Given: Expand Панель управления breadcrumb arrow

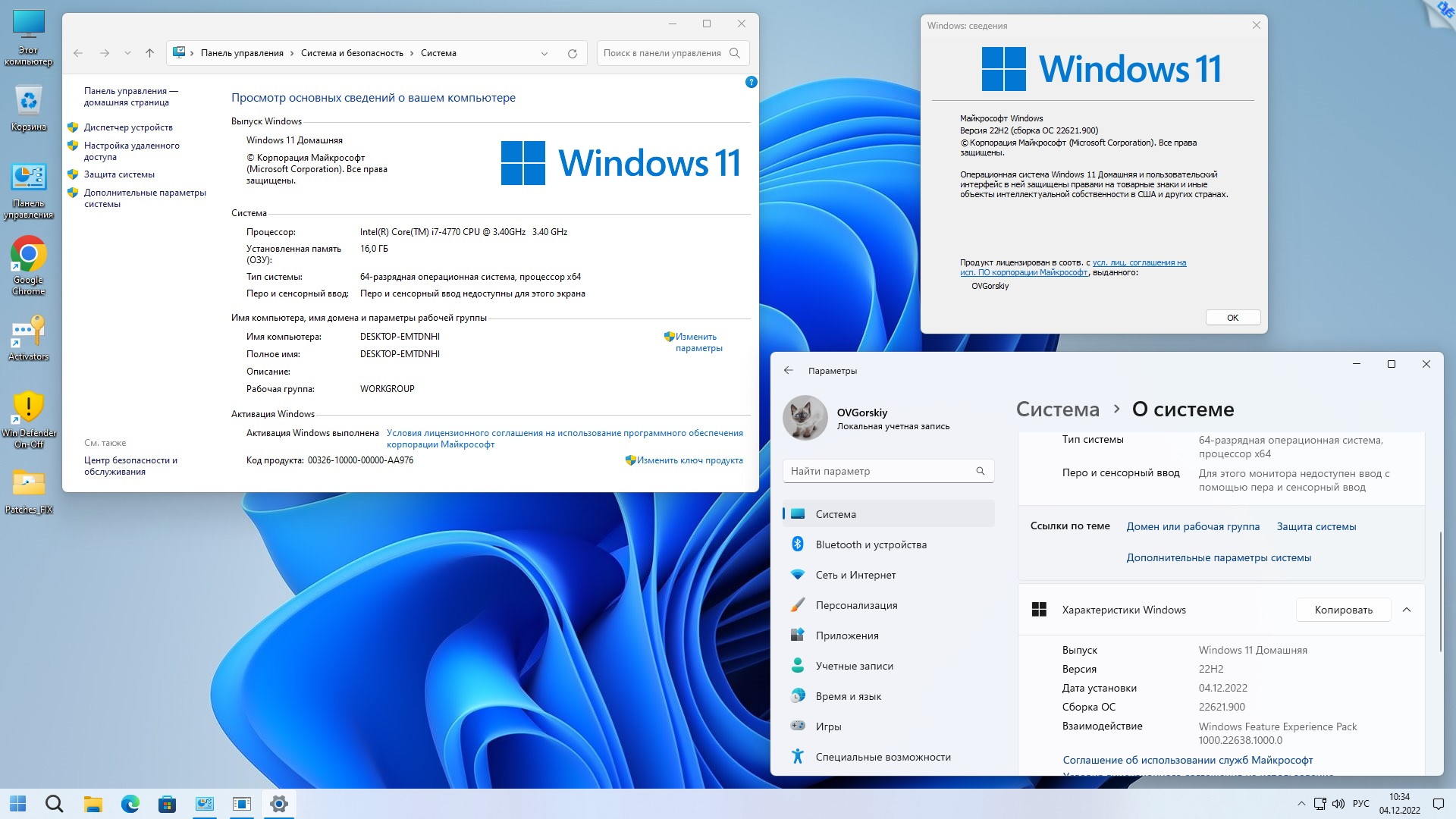Looking at the screenshot, I should [292, 53].
